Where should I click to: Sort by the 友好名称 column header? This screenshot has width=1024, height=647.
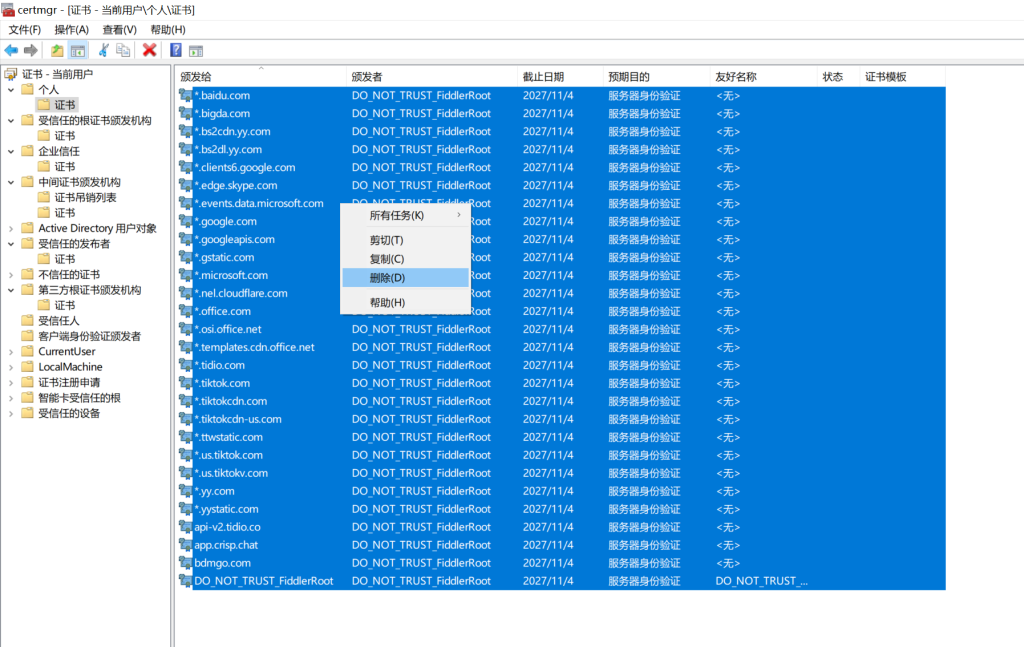pos(764,76)
